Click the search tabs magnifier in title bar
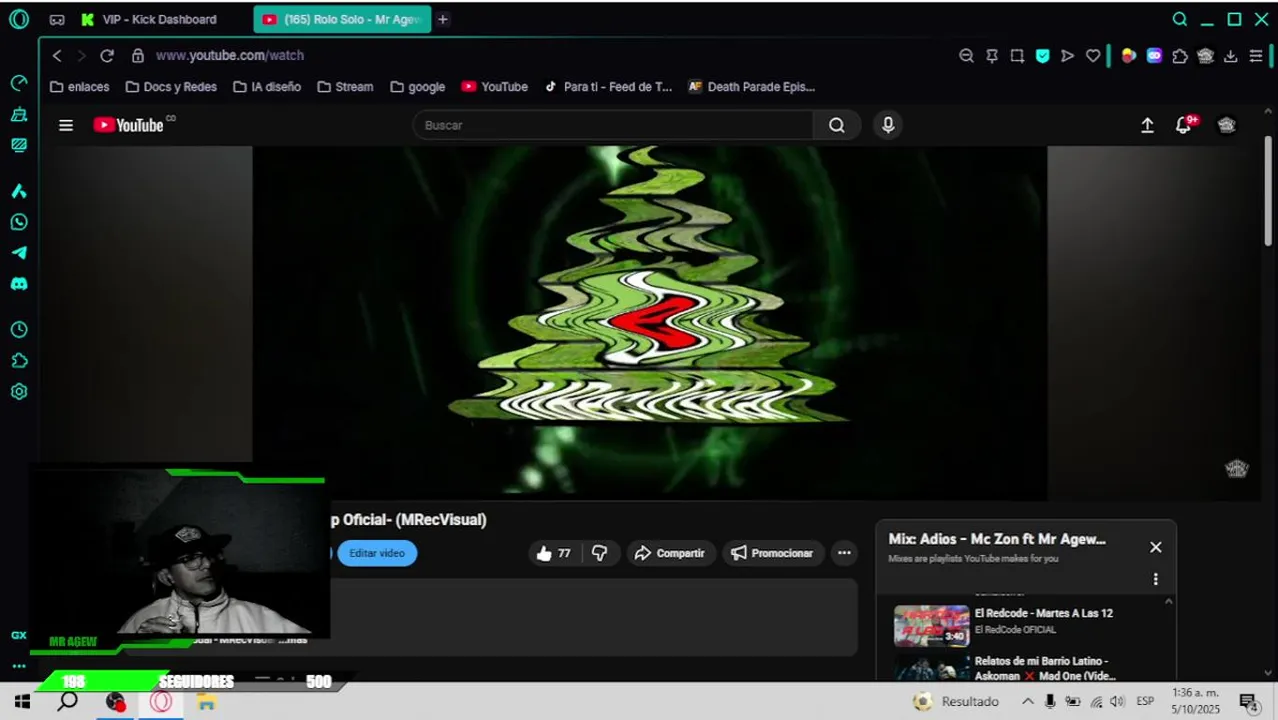The image size is (1278, 720). (x=1180, y=19)
